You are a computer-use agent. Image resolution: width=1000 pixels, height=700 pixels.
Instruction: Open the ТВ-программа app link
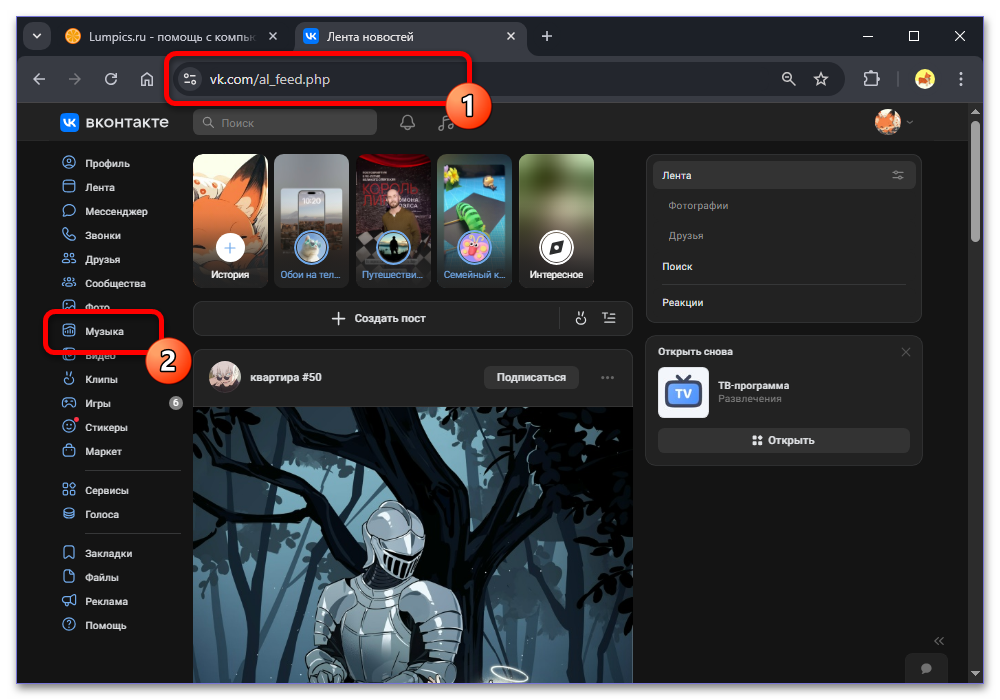[x=753, y=385]
